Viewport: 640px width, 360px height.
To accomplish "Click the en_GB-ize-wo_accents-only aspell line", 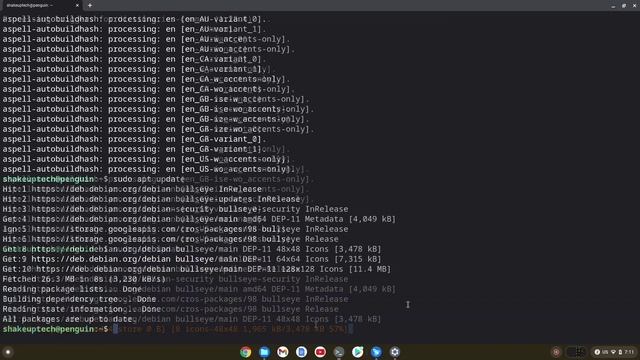I will tap(158, 129).
